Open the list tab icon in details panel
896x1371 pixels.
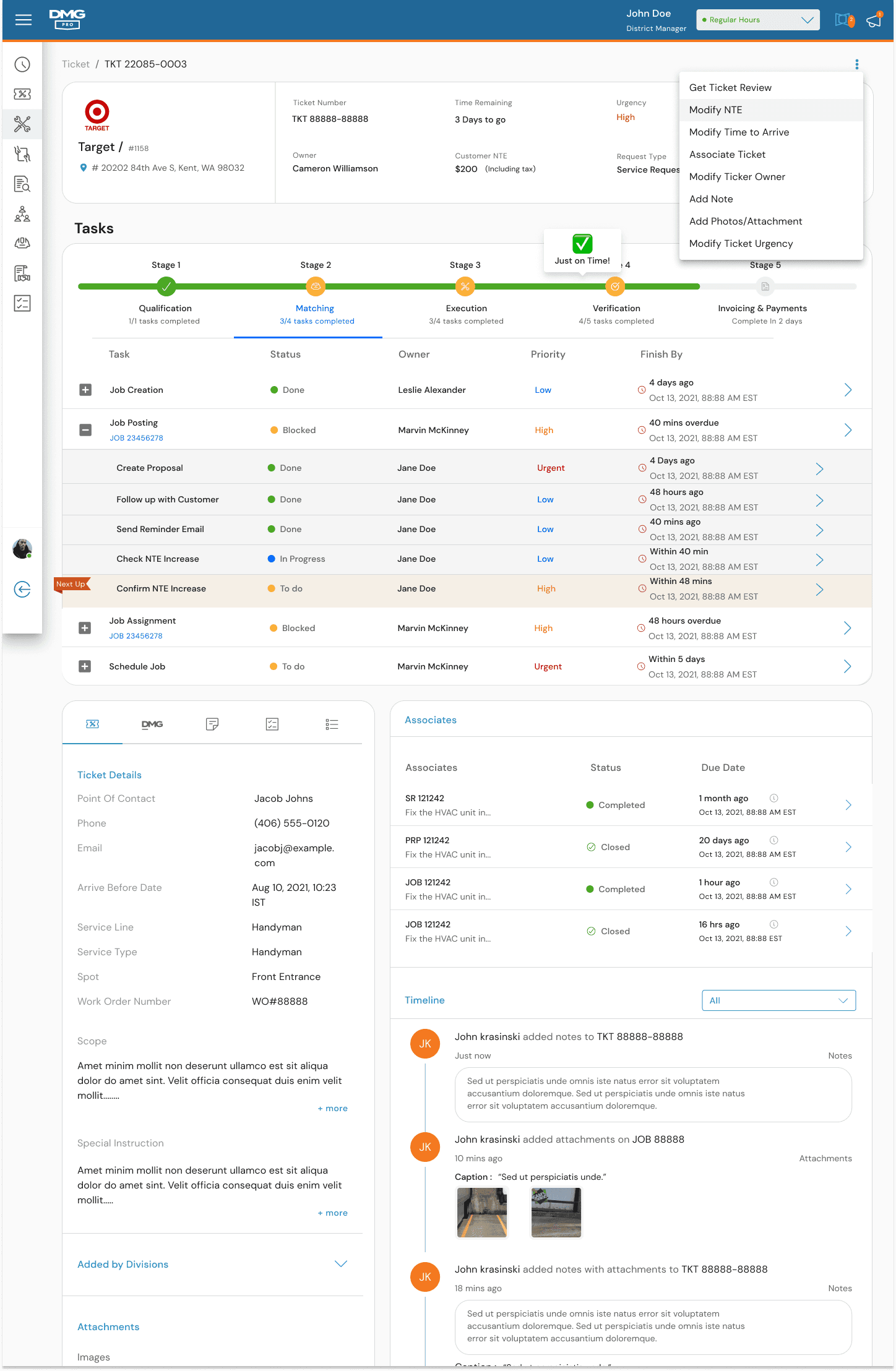(x=332, y=724)
